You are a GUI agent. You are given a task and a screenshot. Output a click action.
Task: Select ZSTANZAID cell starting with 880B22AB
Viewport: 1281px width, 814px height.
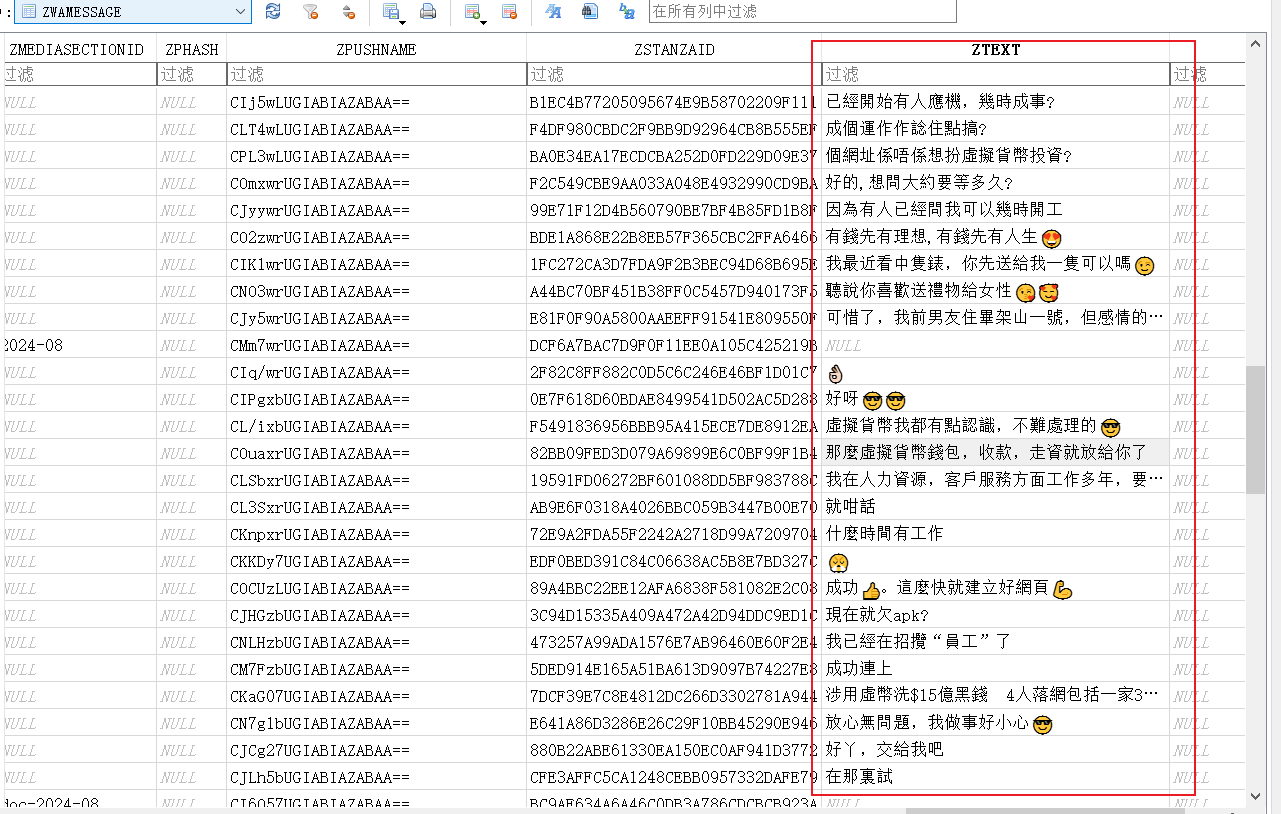(x=674, y=750)
